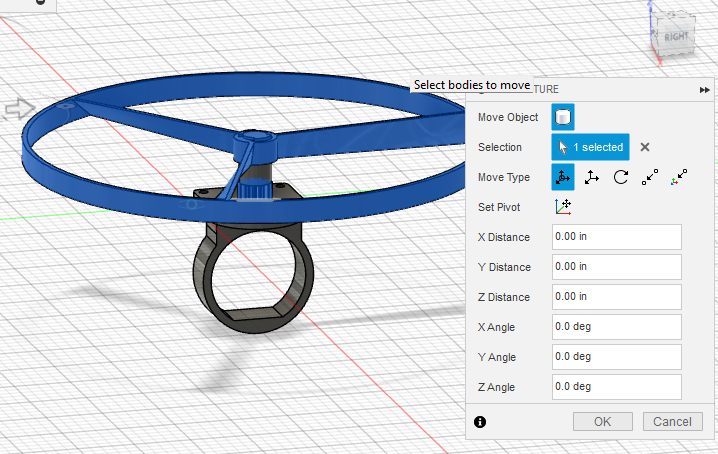Focus the X Distance field
The height and width of the screenshot is (454, 718).
pos(616,237)
